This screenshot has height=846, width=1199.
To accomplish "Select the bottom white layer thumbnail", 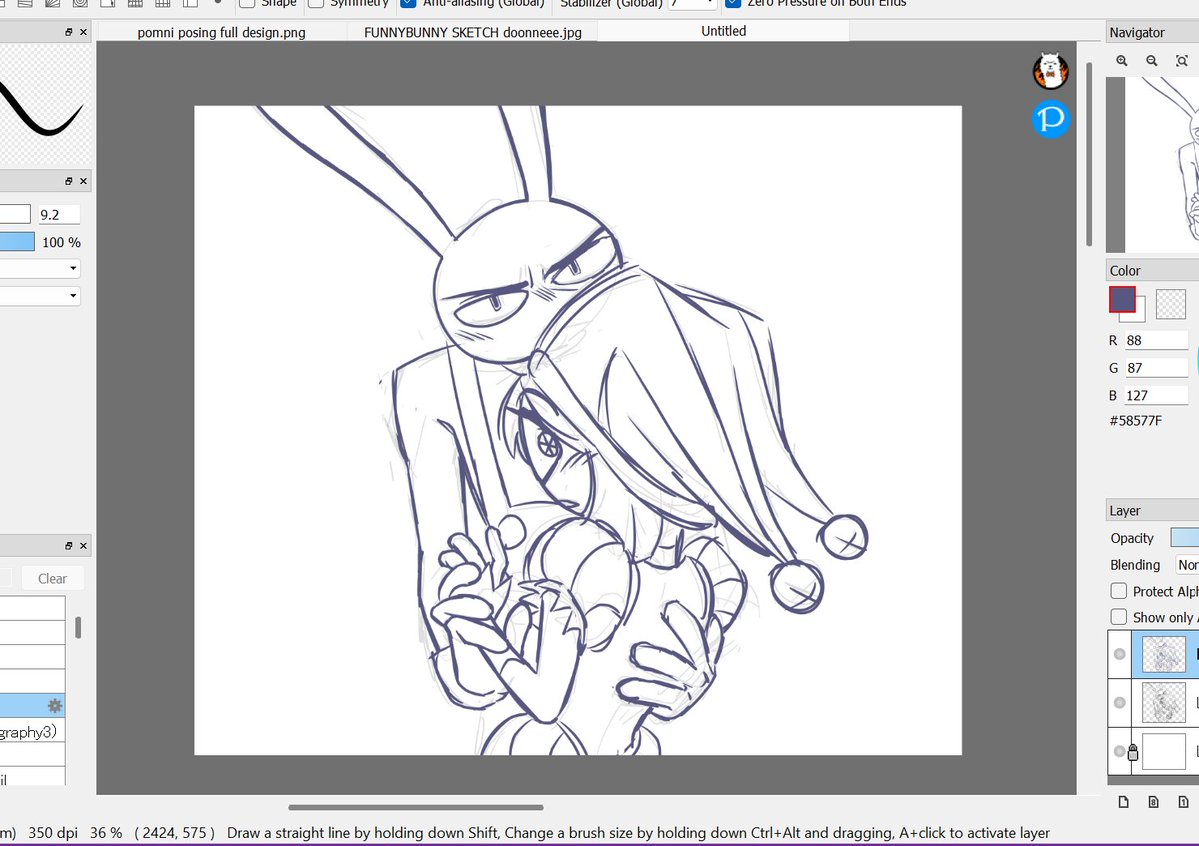I will tap(1164, 751).
